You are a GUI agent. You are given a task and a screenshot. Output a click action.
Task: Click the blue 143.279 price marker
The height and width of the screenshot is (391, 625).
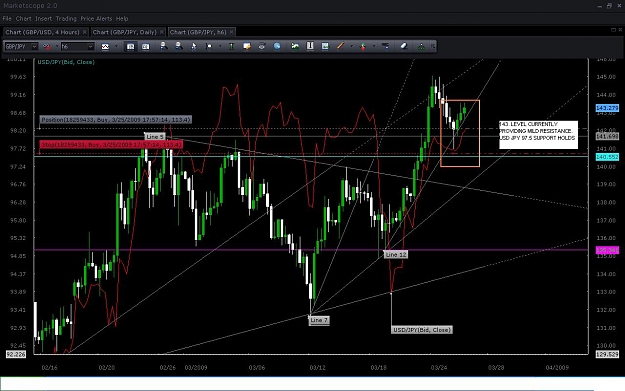tap(607, 108)
